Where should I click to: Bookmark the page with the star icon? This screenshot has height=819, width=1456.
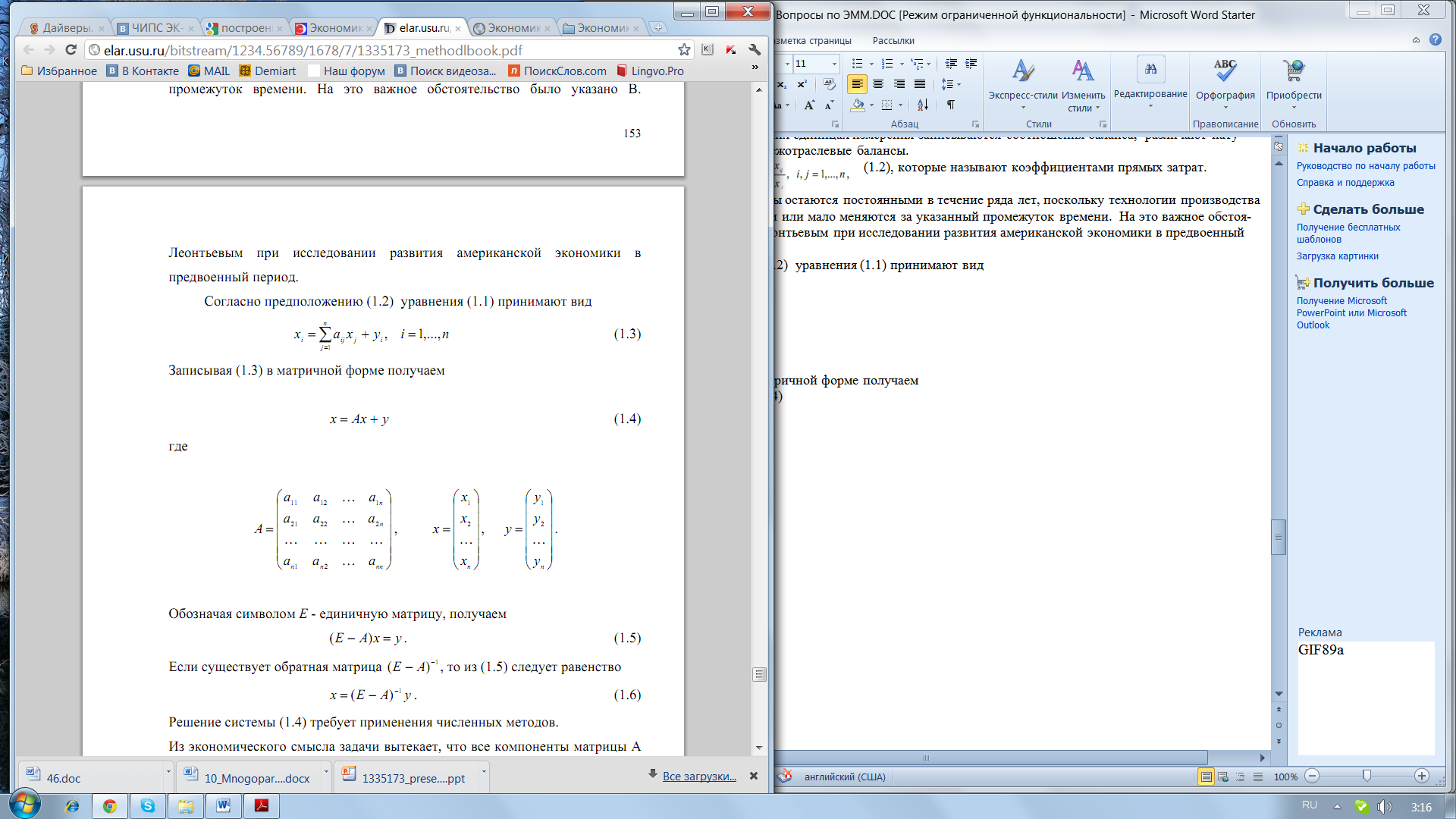click(x=684, y=50)
